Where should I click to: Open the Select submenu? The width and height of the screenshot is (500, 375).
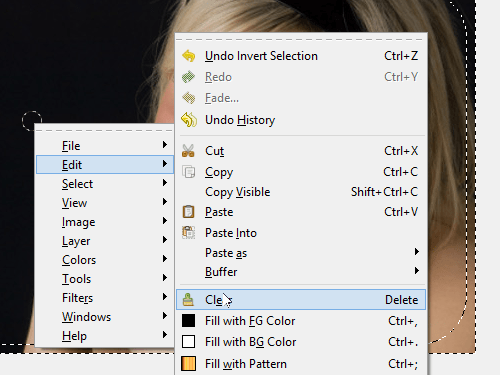pyautogui.click(x=105, y=183)
